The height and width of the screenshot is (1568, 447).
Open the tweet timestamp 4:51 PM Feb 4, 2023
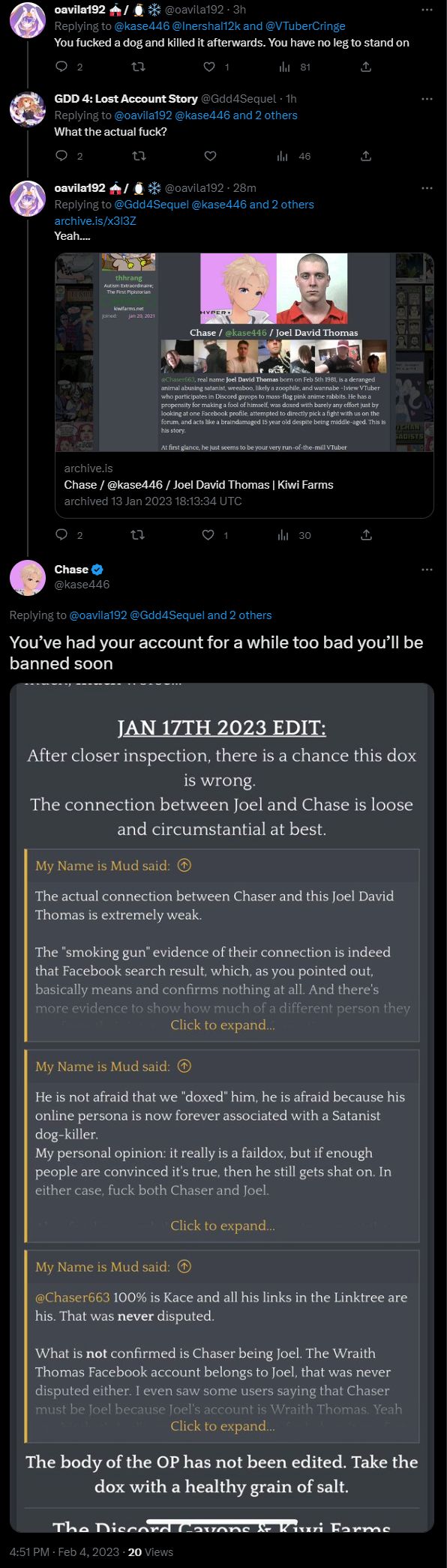click(x=64, y=1552)
